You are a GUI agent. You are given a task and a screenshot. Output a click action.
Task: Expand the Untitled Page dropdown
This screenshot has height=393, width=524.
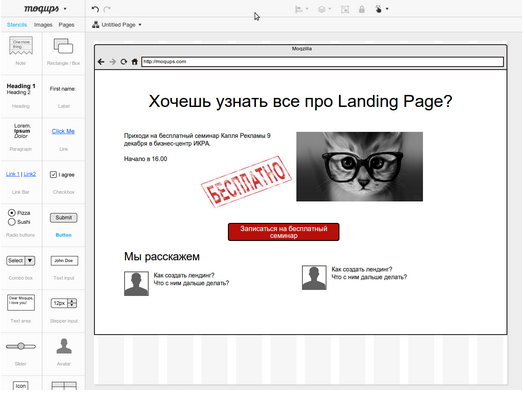(140, 25)
